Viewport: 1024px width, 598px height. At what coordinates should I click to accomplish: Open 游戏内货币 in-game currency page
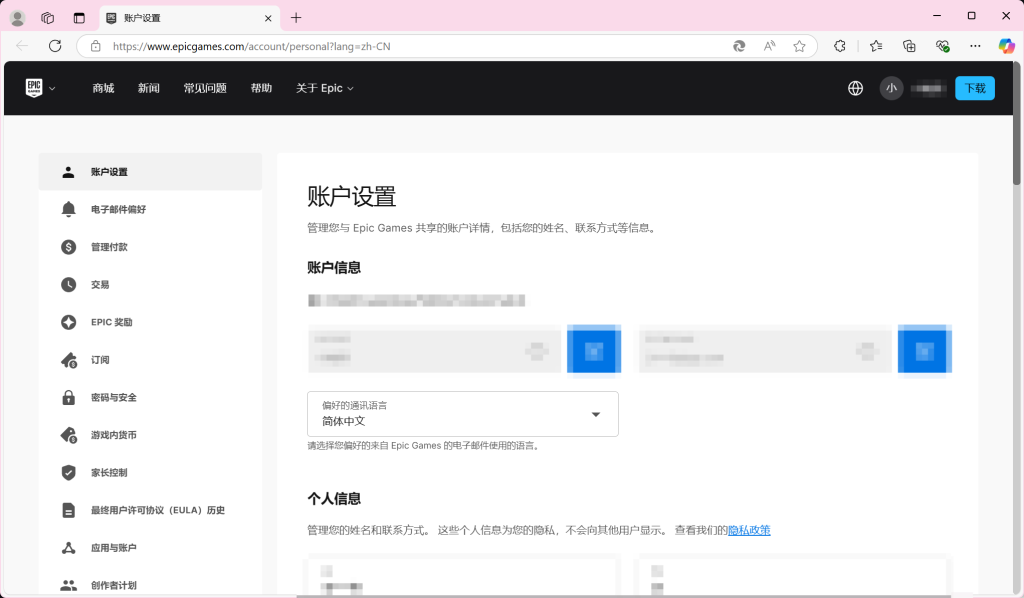[x=114, y=435]
